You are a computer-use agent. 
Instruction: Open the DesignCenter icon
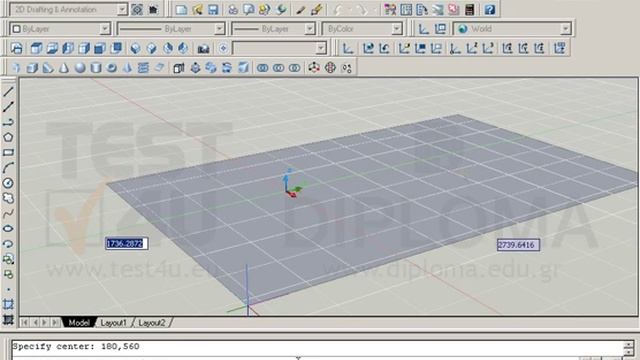(x=406, y=9)
